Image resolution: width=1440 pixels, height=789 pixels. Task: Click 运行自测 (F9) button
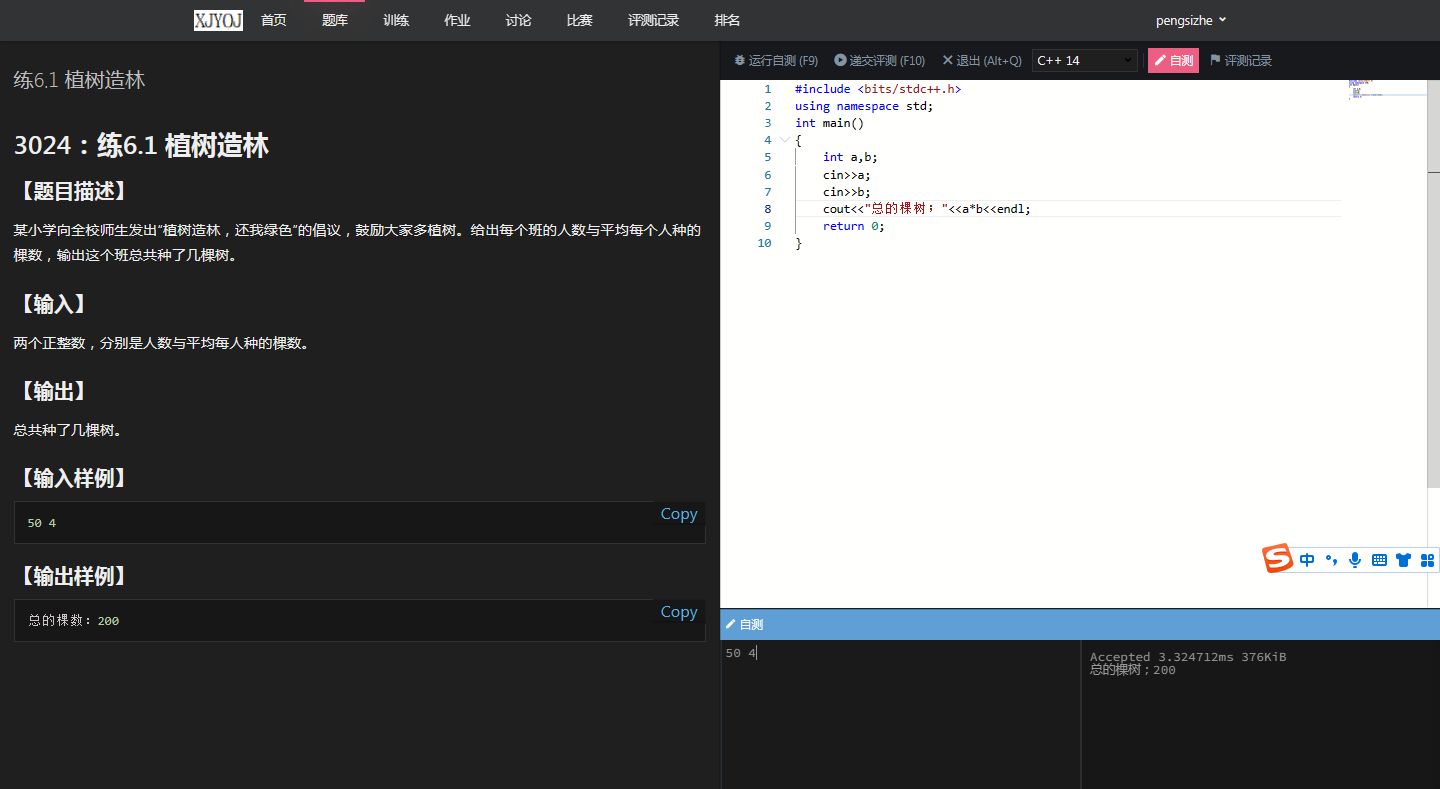coord(776,61)
